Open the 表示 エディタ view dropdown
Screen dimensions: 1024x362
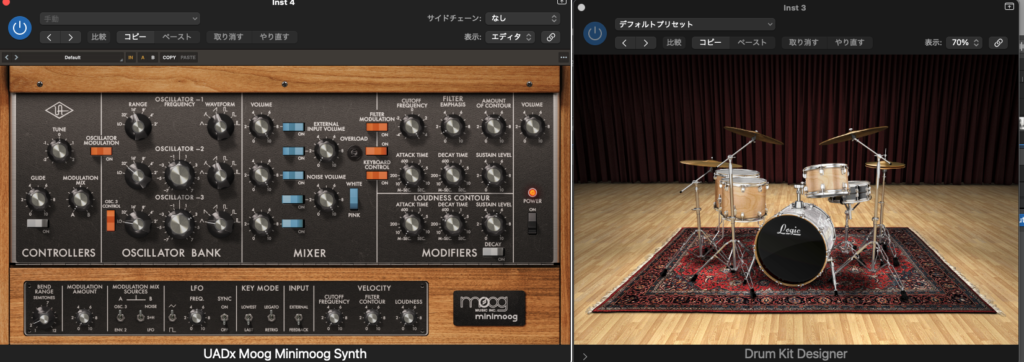[x=510, y=37]
